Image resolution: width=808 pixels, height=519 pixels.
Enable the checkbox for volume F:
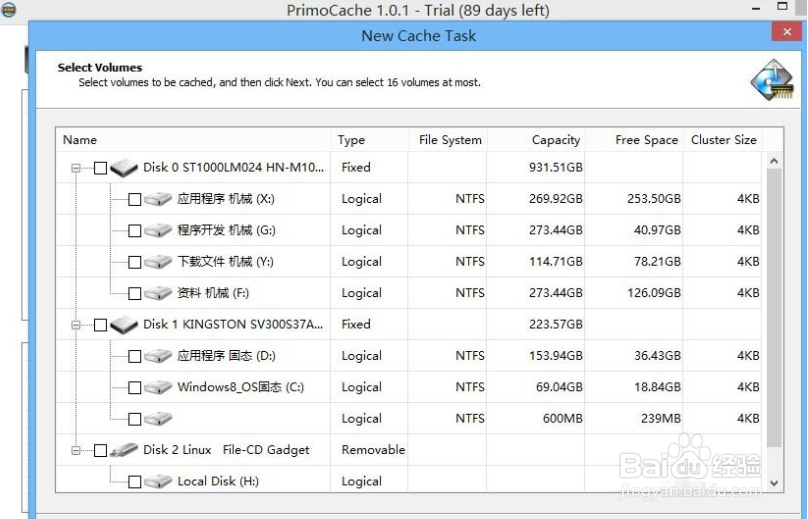tap(134, 294)
